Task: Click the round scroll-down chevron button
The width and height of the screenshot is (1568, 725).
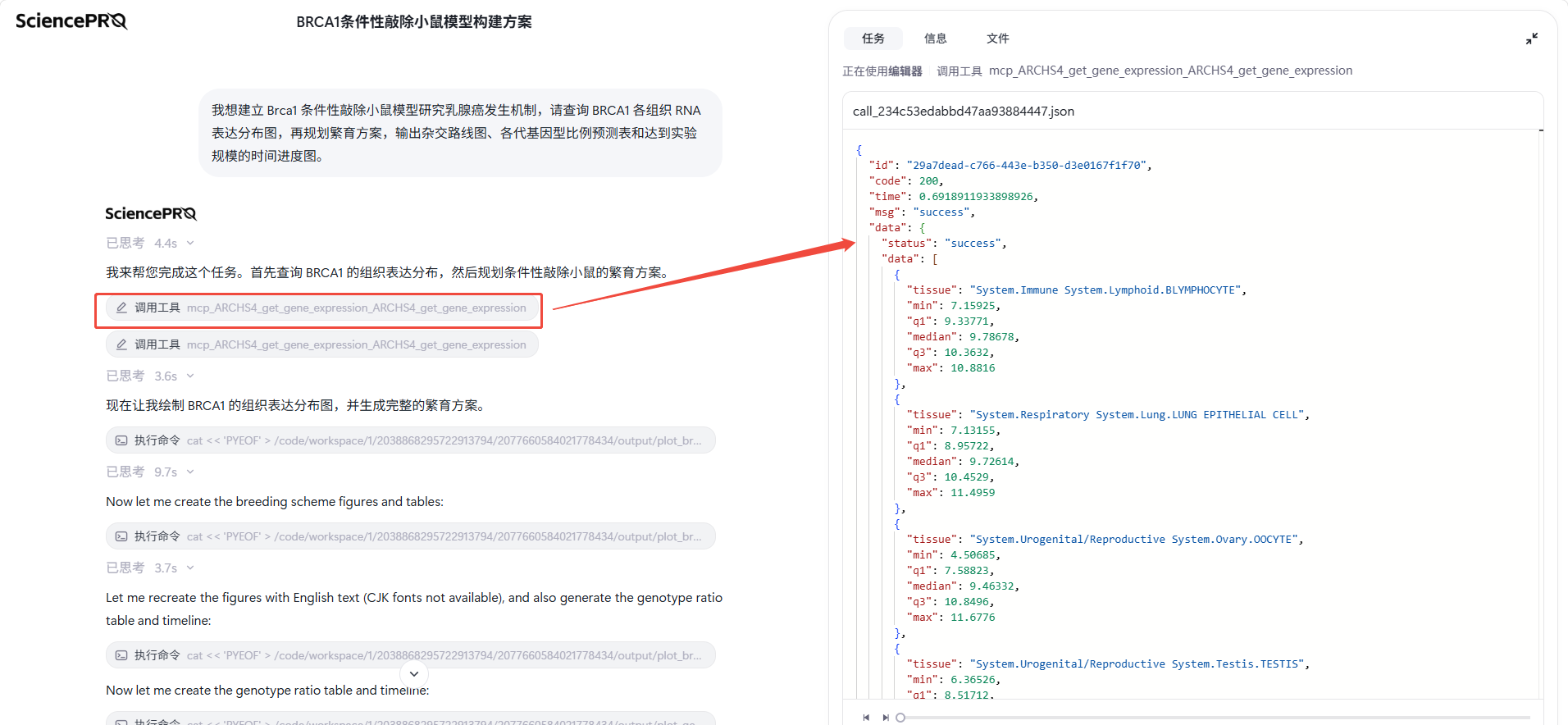Action: pos(414,673)
